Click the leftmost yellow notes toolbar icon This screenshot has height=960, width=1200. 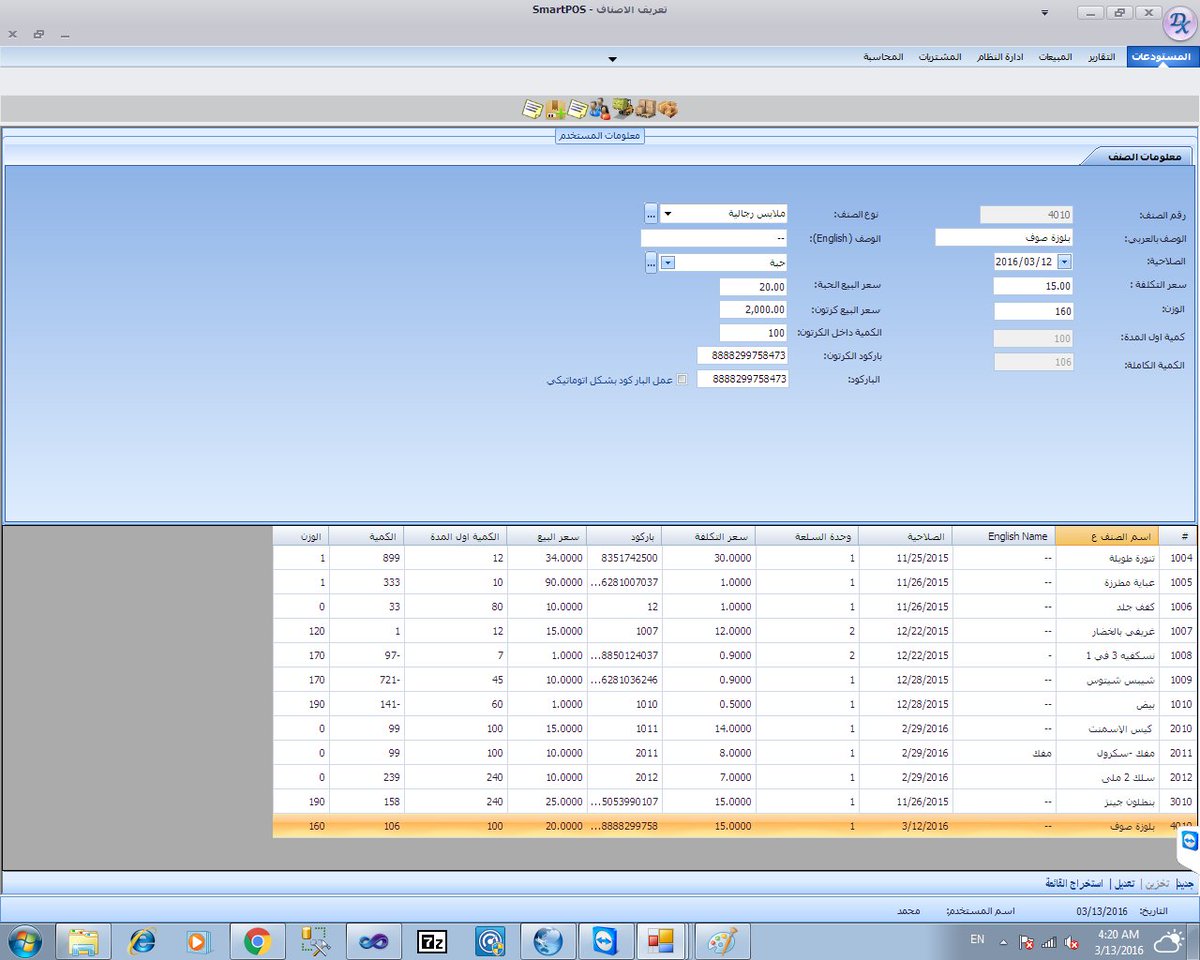click(533, 108)
